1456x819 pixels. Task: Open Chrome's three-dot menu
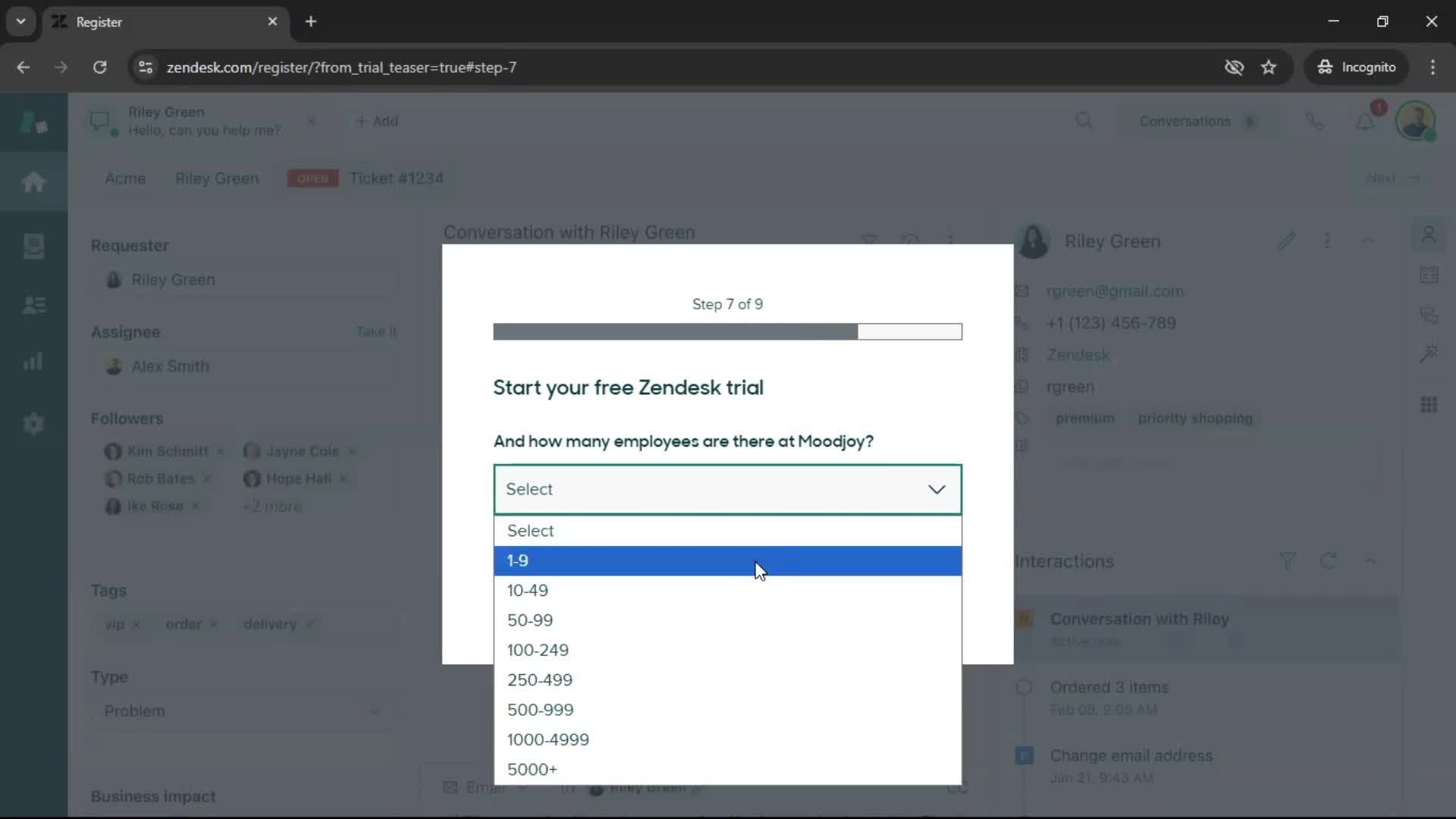(1432, 67)
